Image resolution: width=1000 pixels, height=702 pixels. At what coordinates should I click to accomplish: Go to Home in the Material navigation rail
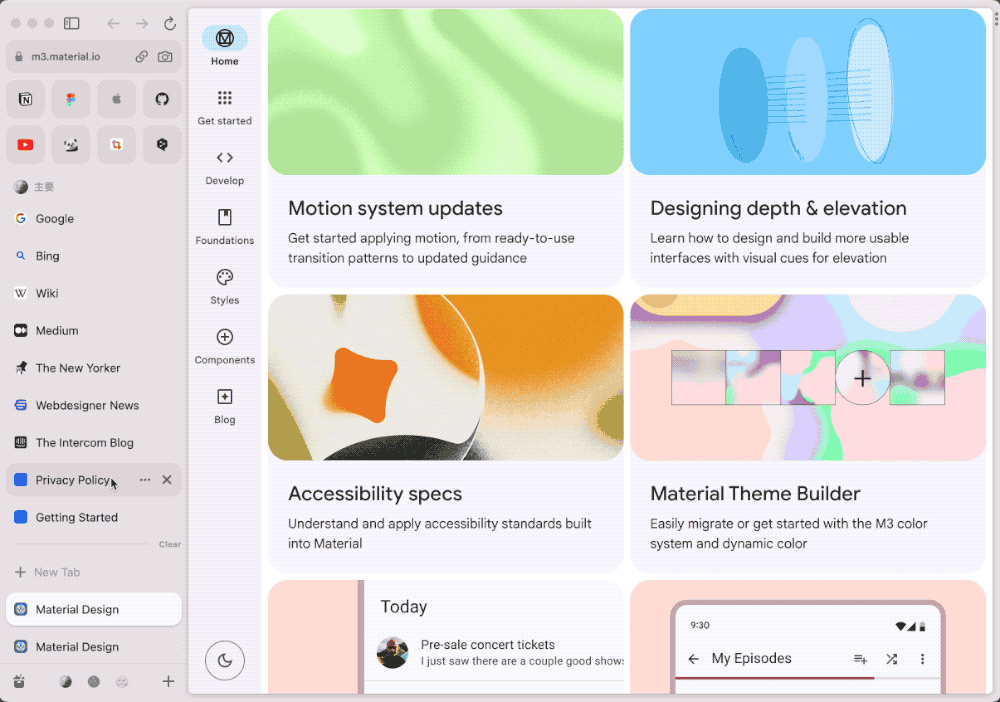(224, 47)
